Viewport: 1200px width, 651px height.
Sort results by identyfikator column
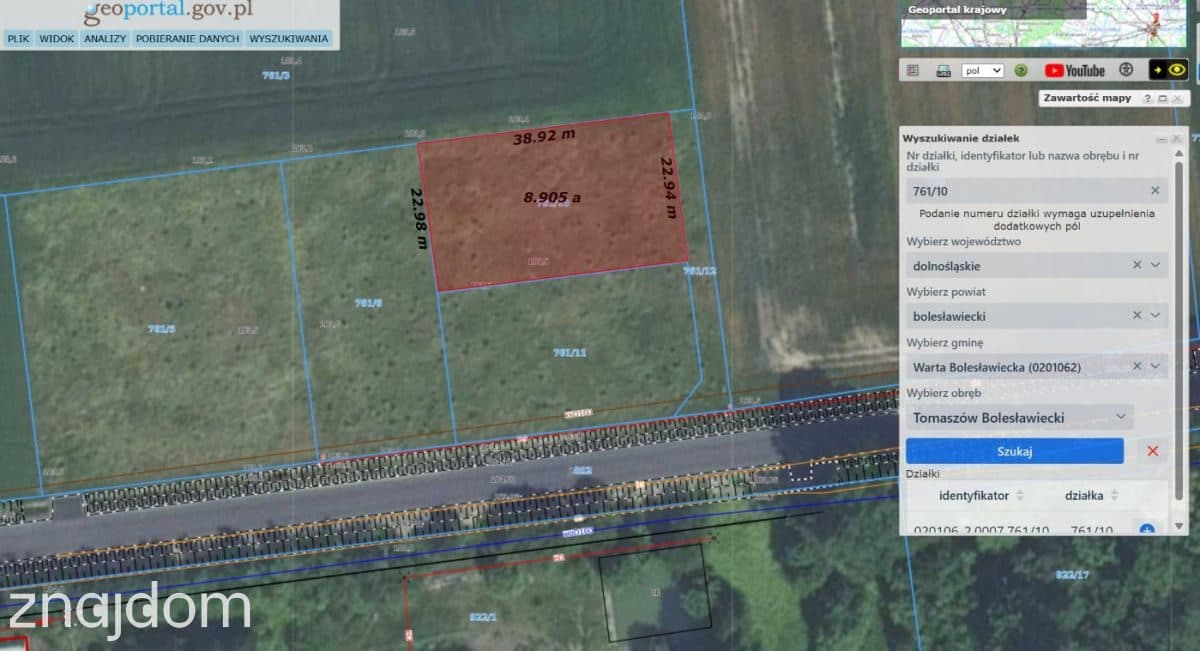click(1020, 495)
